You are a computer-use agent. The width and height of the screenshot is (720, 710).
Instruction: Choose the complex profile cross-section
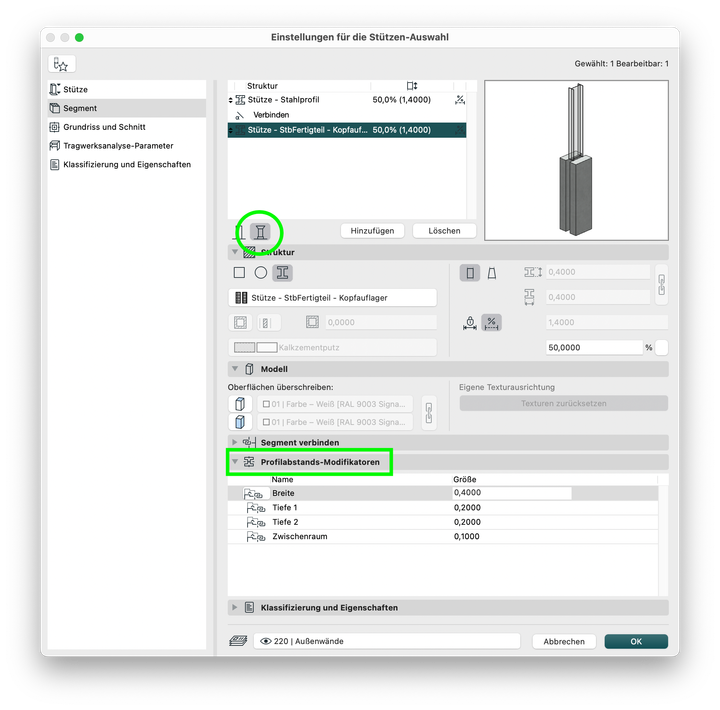[x=282, y=273]
